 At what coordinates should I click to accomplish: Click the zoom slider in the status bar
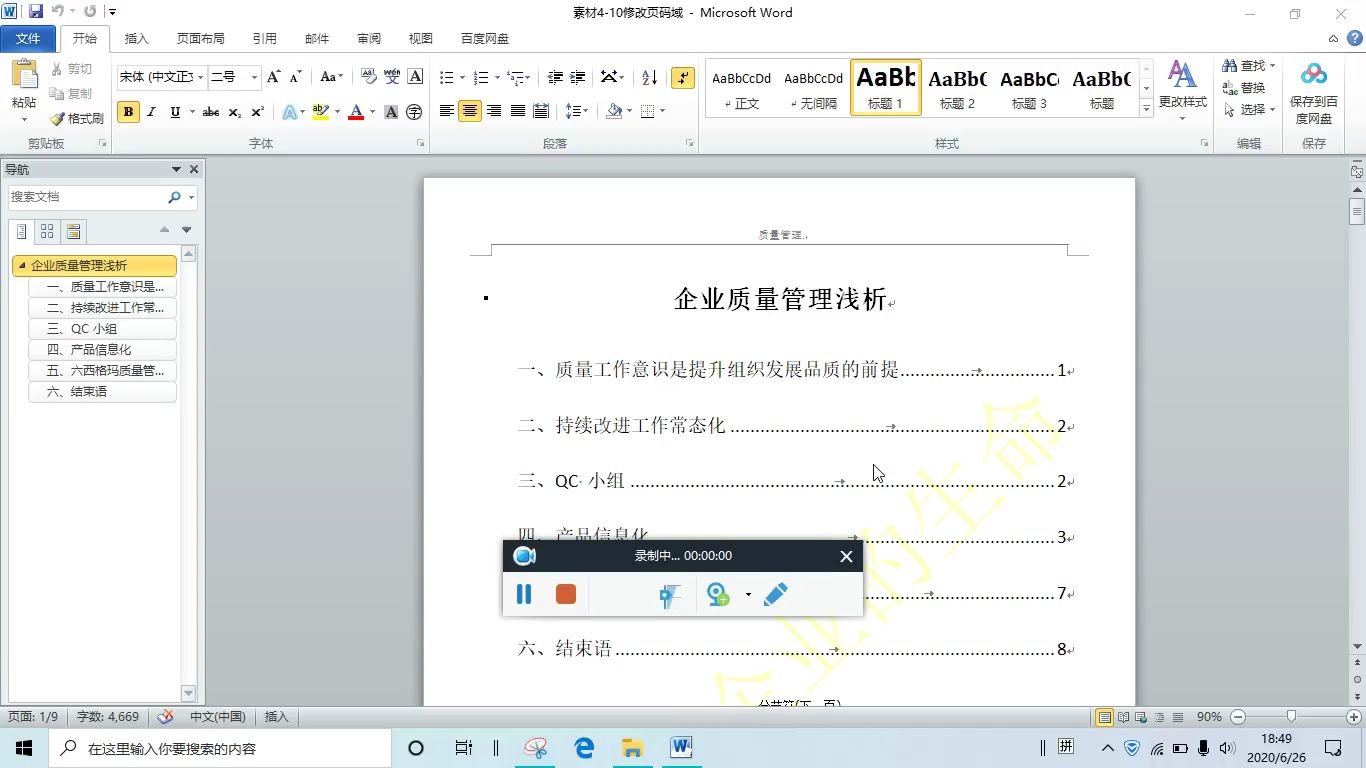(x=1291, y=717)
